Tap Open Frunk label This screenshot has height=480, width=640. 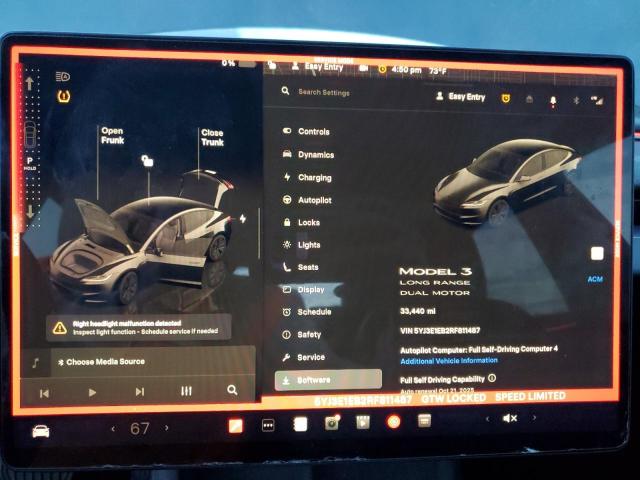tap(112, 136)
